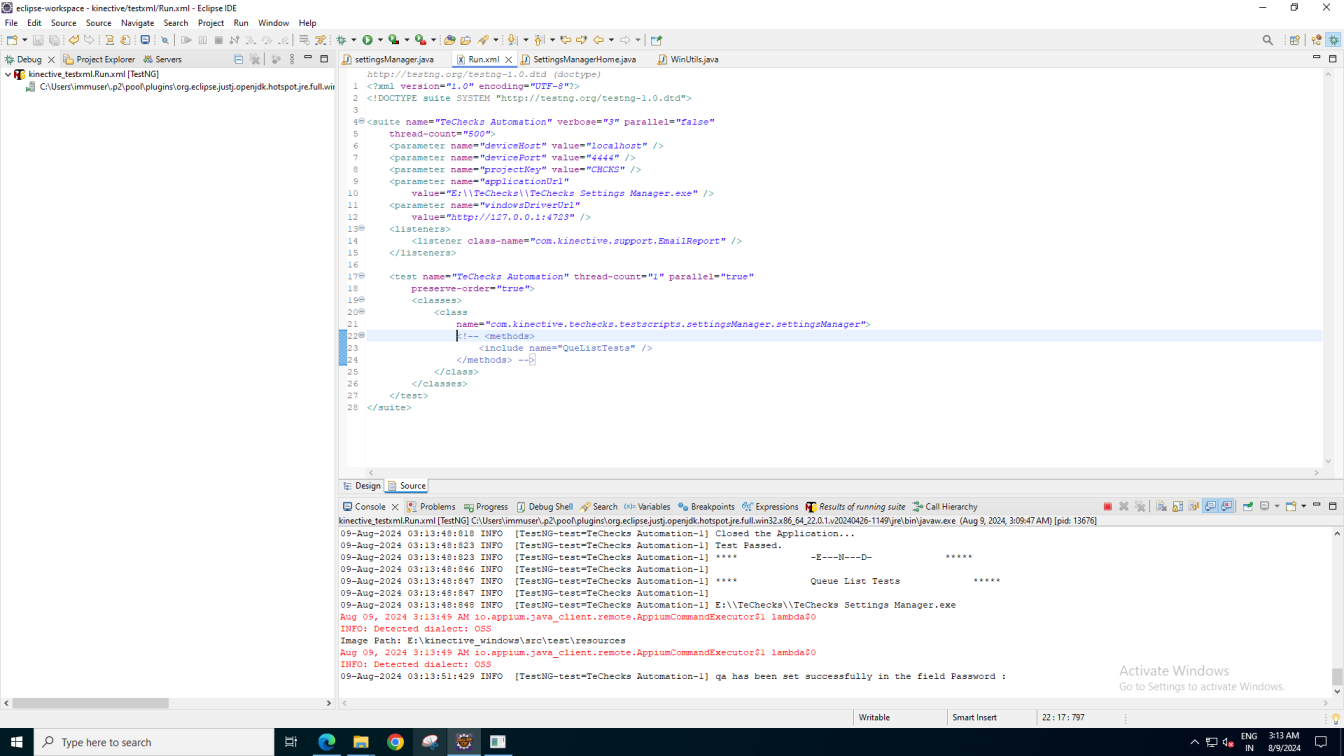
Task: Collapse the suite element fold at line 4
Action: (362, 122)
